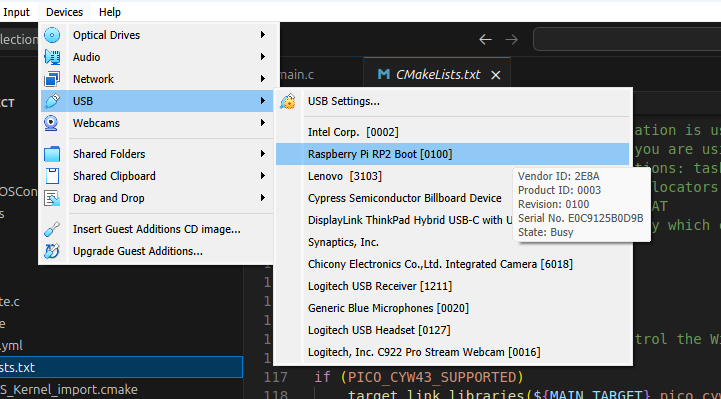
Task: Open USB Settings
Action: click(452, 101)
